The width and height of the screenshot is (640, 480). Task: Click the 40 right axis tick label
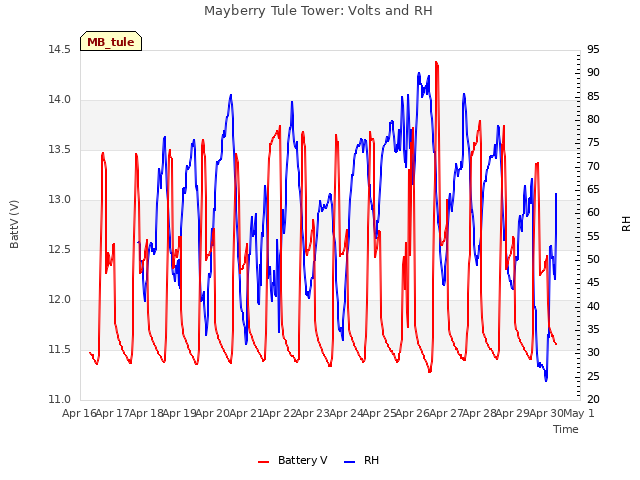(x=593, y=306)
